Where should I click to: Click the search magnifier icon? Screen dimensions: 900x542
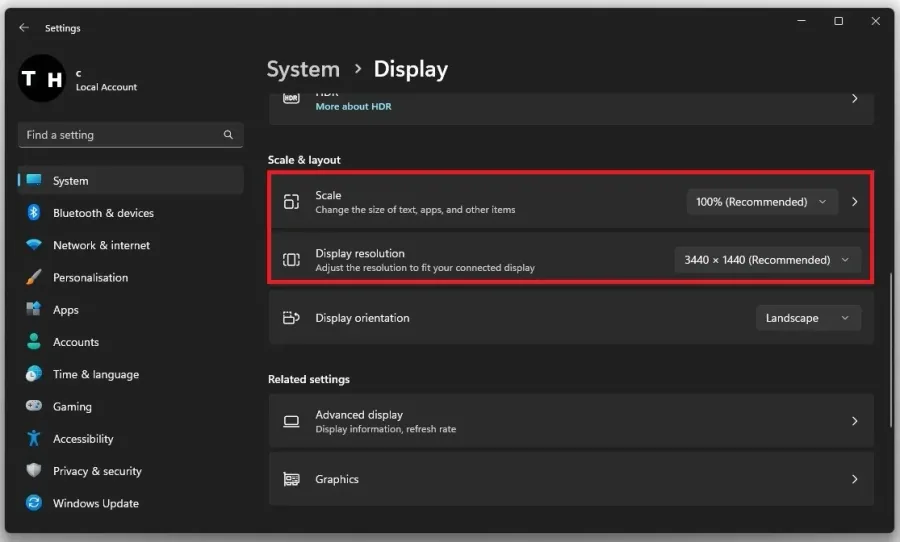point(228,135)
